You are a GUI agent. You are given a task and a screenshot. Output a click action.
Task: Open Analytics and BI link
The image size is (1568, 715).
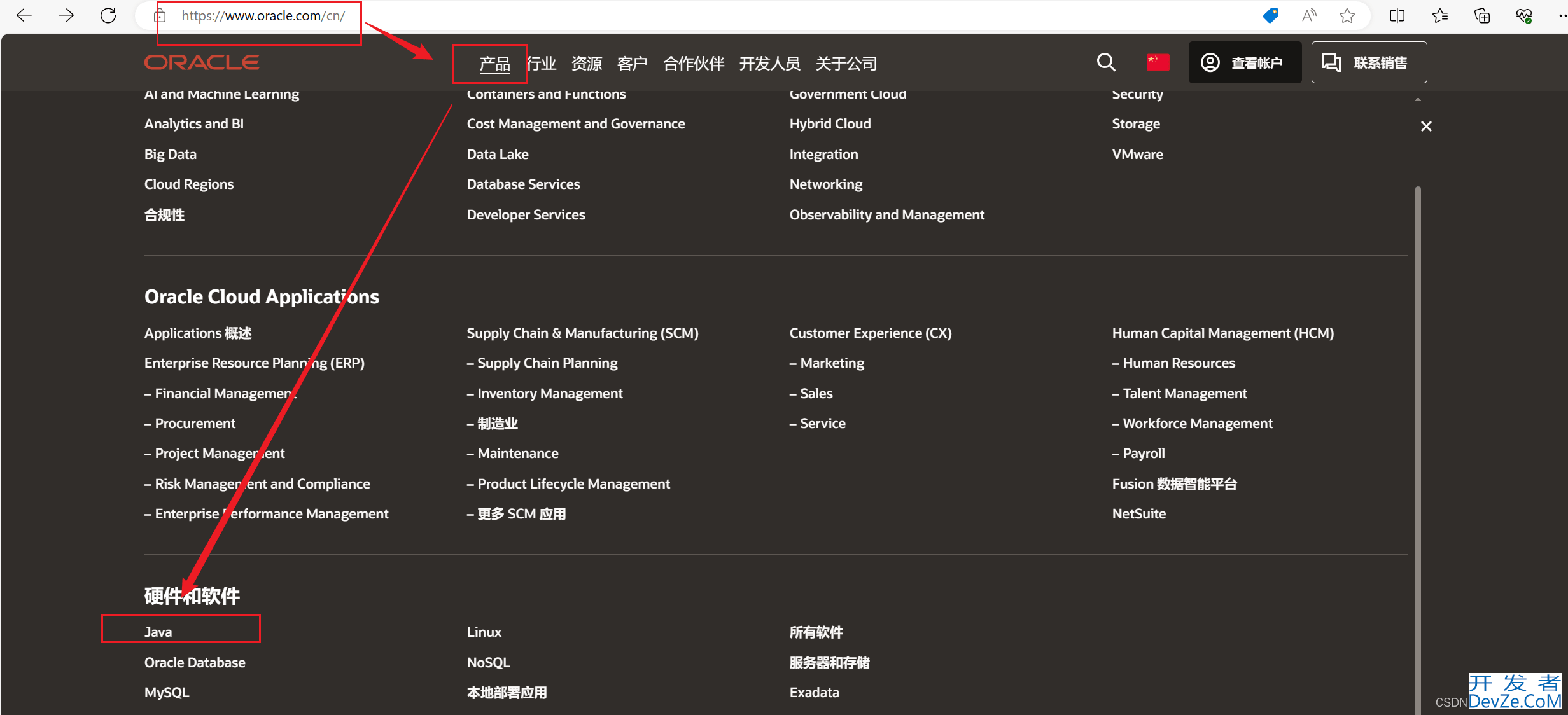click(x=194, y=124)
